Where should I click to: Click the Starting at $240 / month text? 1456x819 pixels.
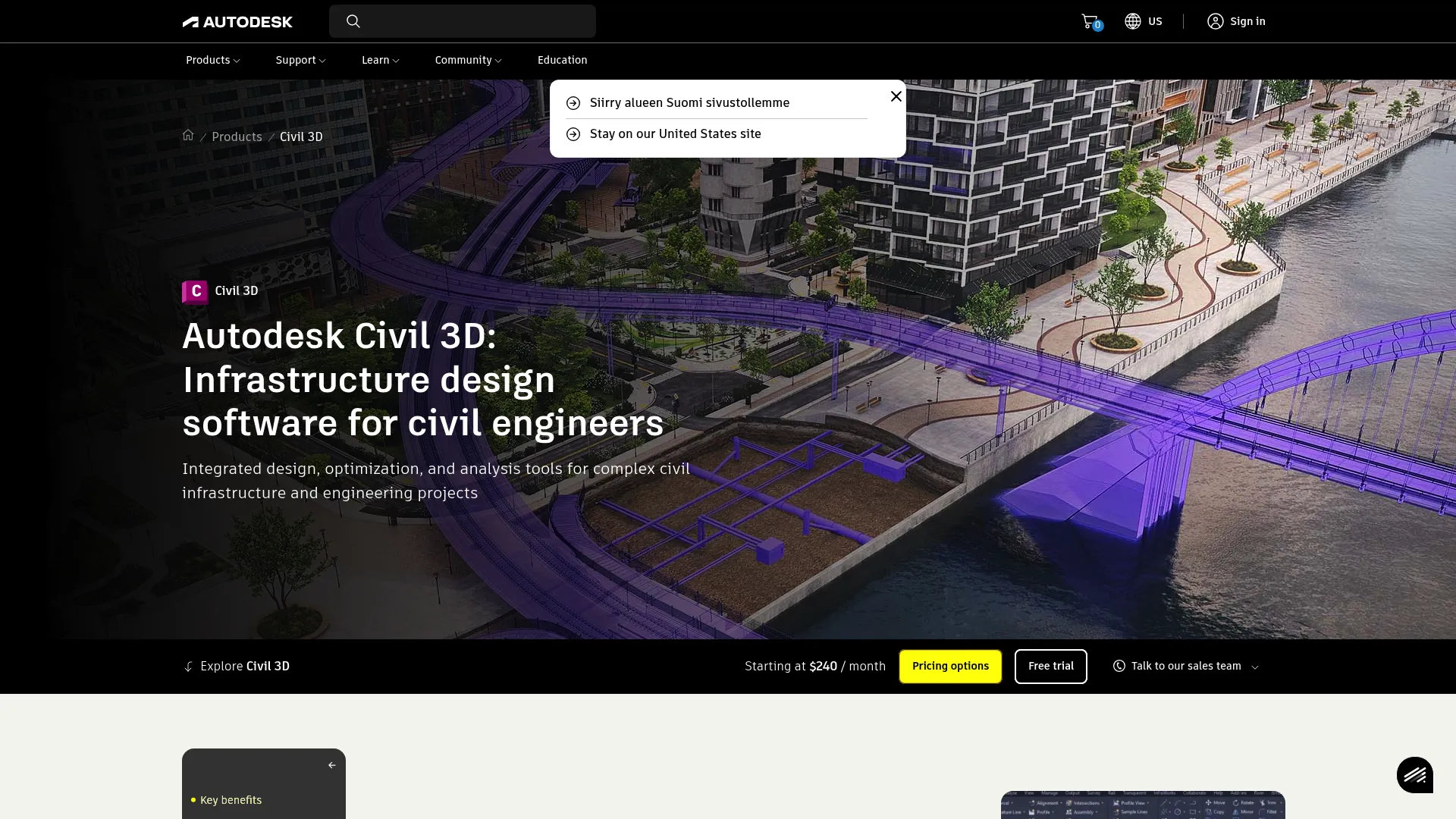814,667
